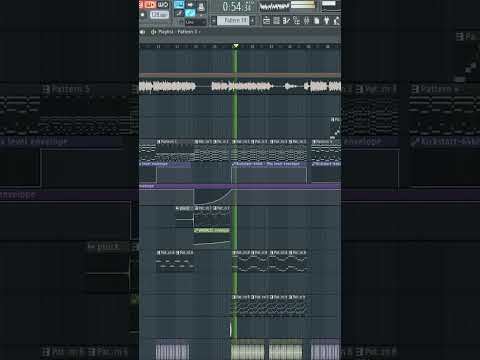Open the snap selector dropdown set to Line
480x360 pixels.
pos(196,22)
